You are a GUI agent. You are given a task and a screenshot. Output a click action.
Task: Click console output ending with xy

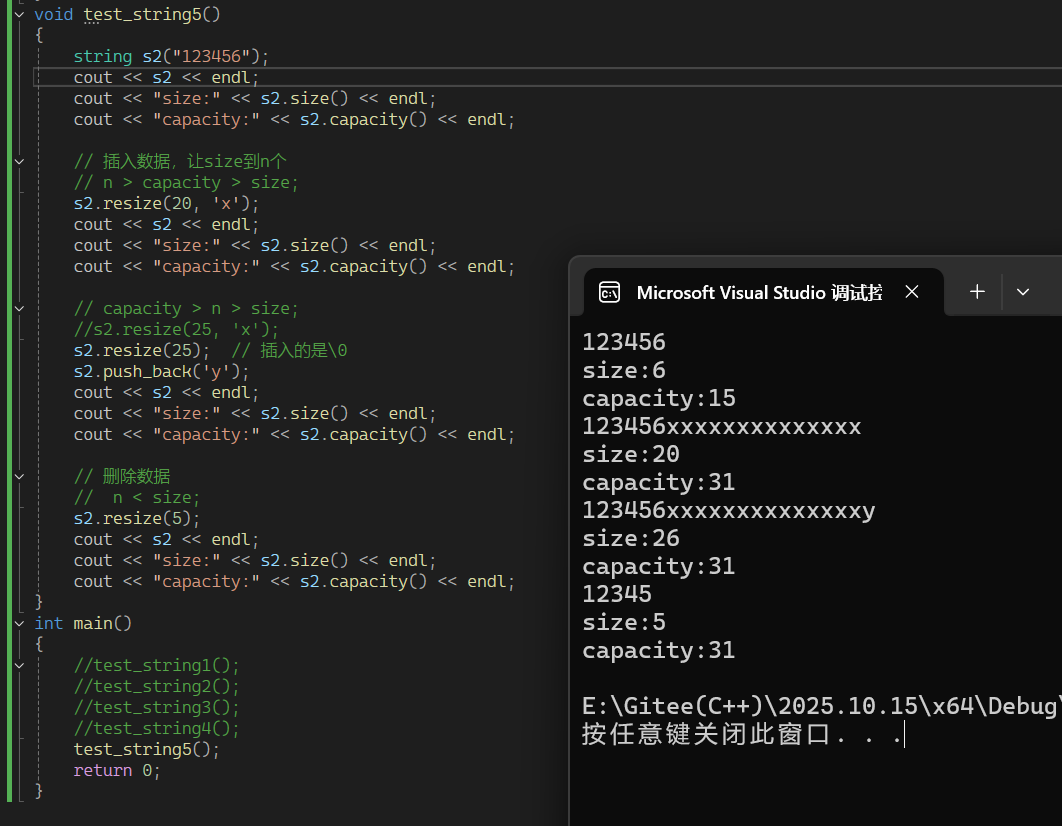pos(728,510)
